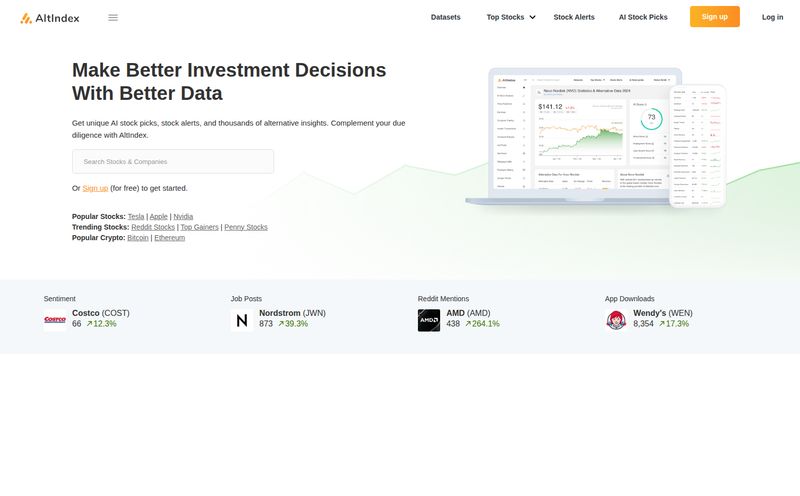Click the orange Sign up button
Viewport: 800px width, 496px height.
pyautogui.click(x=714, y=17)
